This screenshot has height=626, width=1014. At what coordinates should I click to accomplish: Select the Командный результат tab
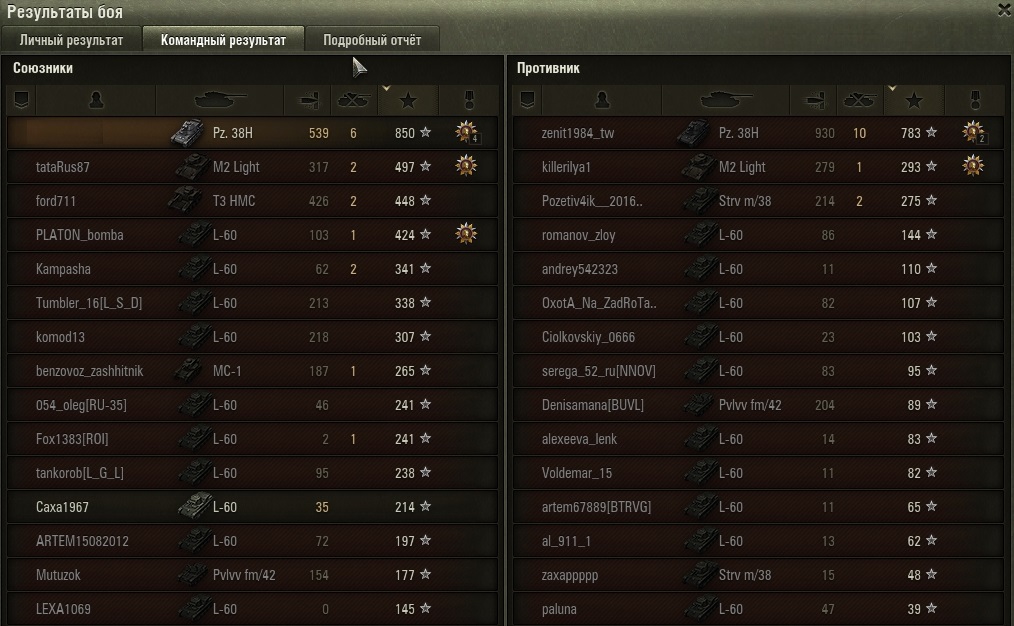(223, 39)
